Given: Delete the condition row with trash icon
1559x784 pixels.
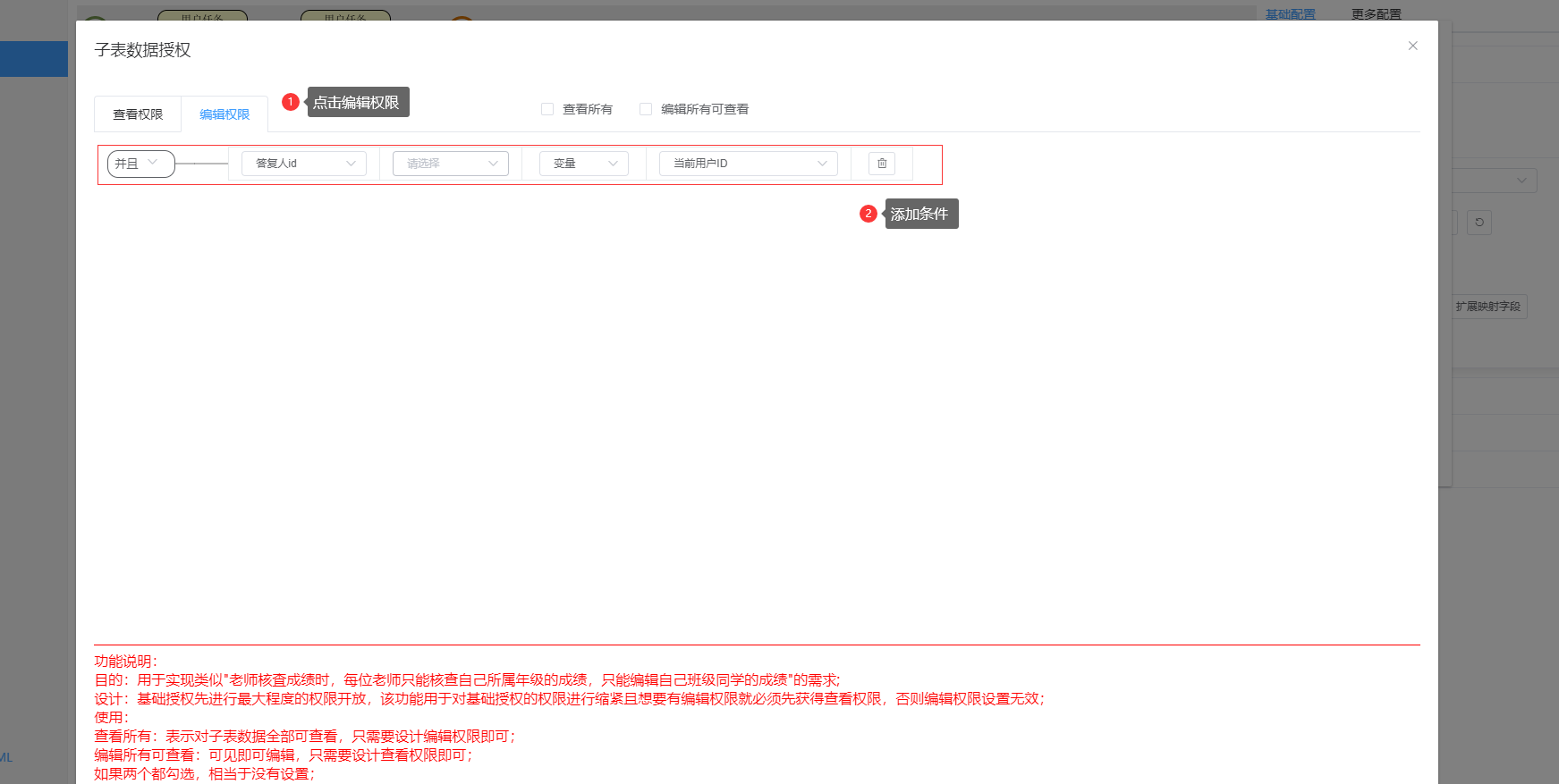Looking at the screenshot, I should [x=881, y=164].
